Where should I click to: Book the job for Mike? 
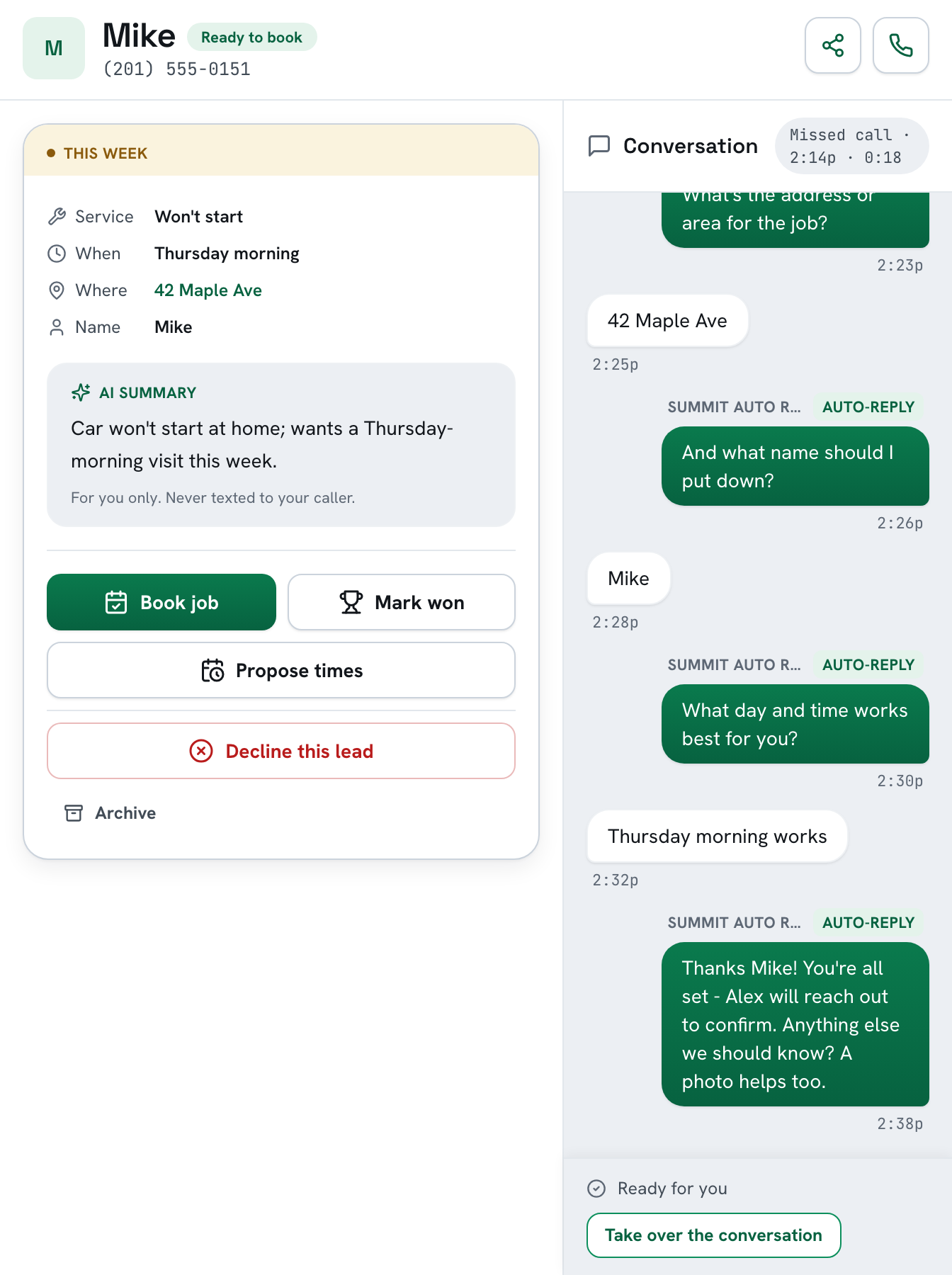pos(161,602)
